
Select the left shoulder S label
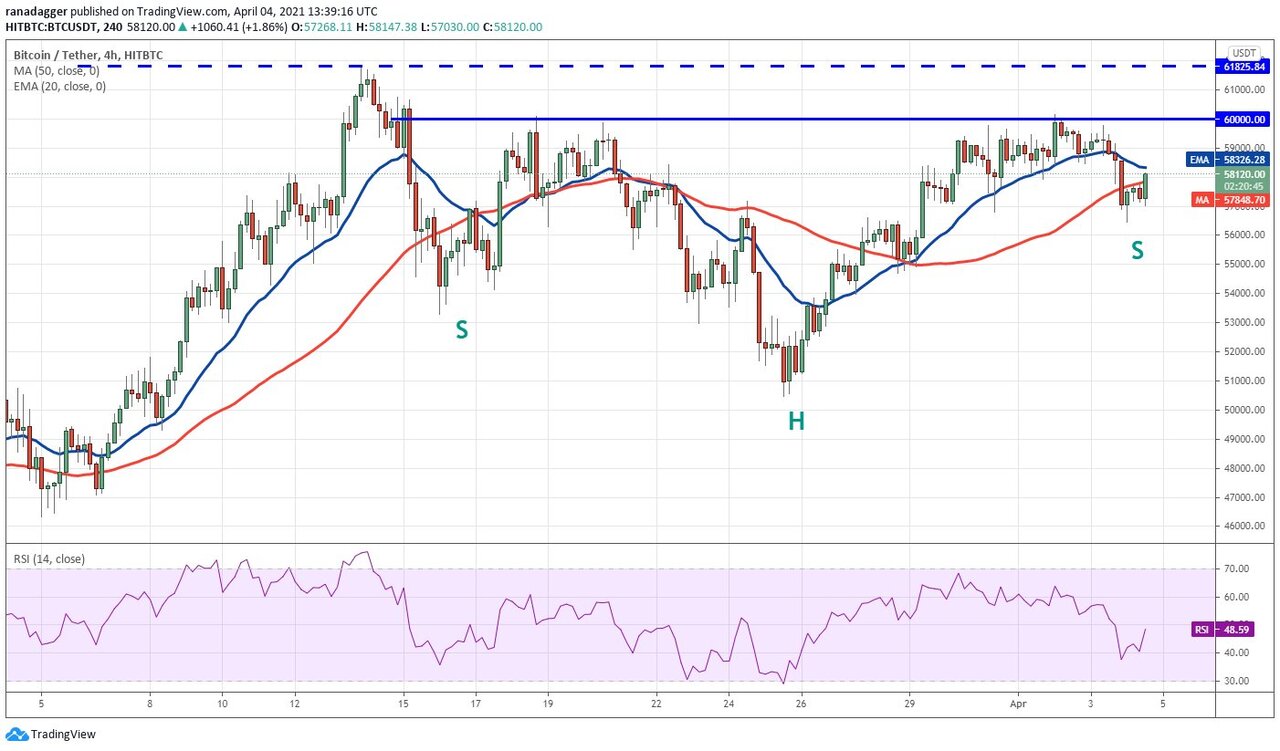click(x=461, y=329)
